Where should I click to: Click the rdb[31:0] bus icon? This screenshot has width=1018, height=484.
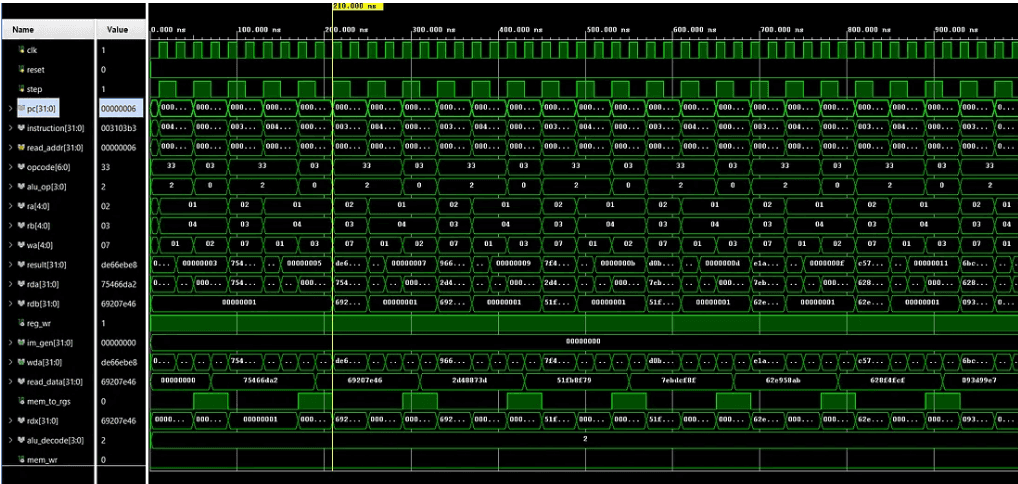pos(21,303)
